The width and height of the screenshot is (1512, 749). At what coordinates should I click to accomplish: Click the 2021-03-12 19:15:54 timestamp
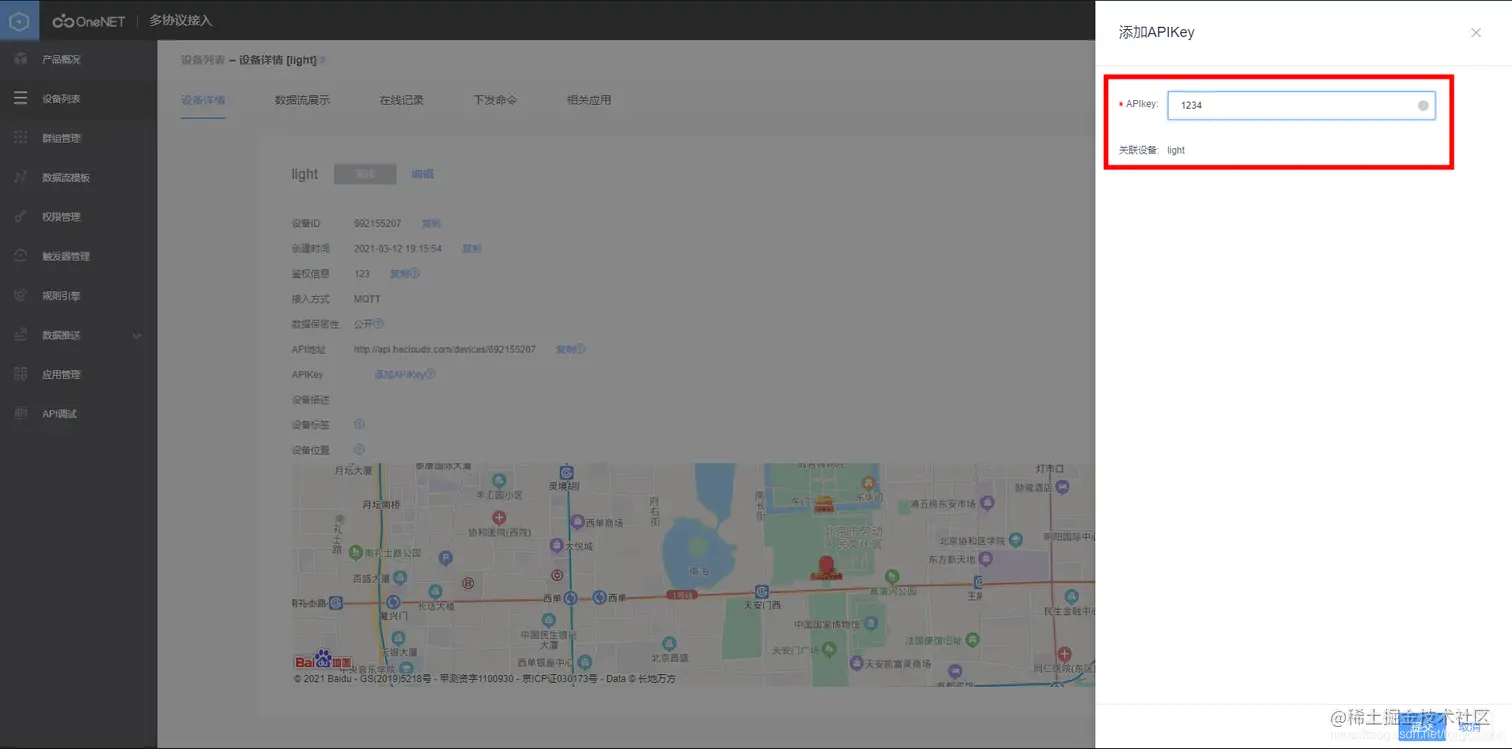point(398,248)
